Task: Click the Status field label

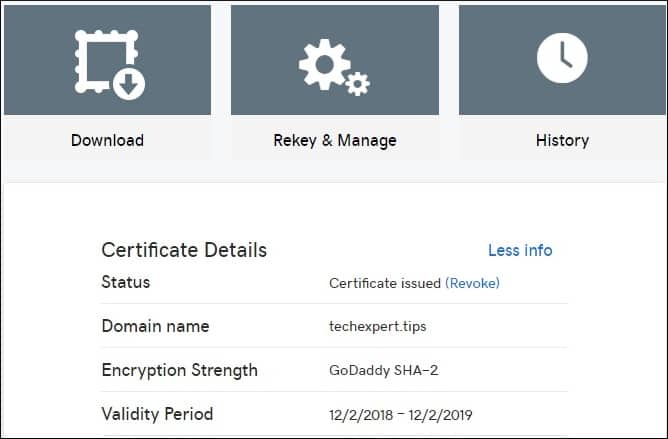Action: point(126,282)
